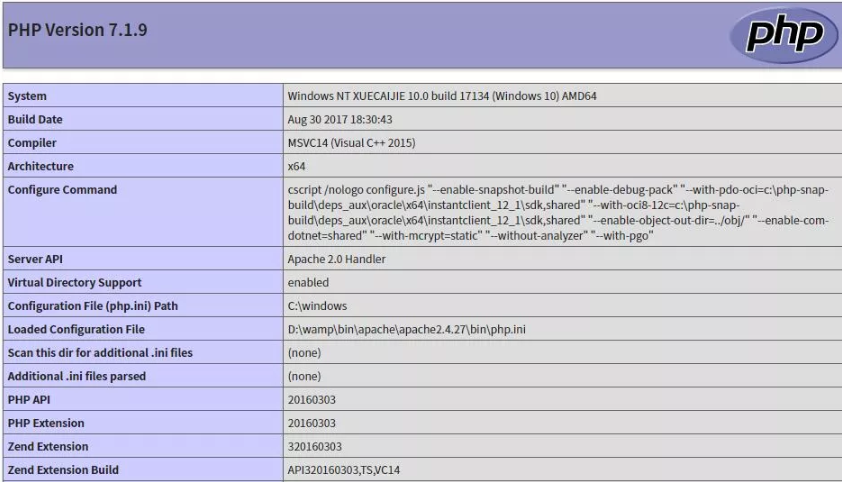The height and width of the screenshot is (482, 842).
Task: Select the API320160303,TS,VC14 value
Action: (344, 470)
